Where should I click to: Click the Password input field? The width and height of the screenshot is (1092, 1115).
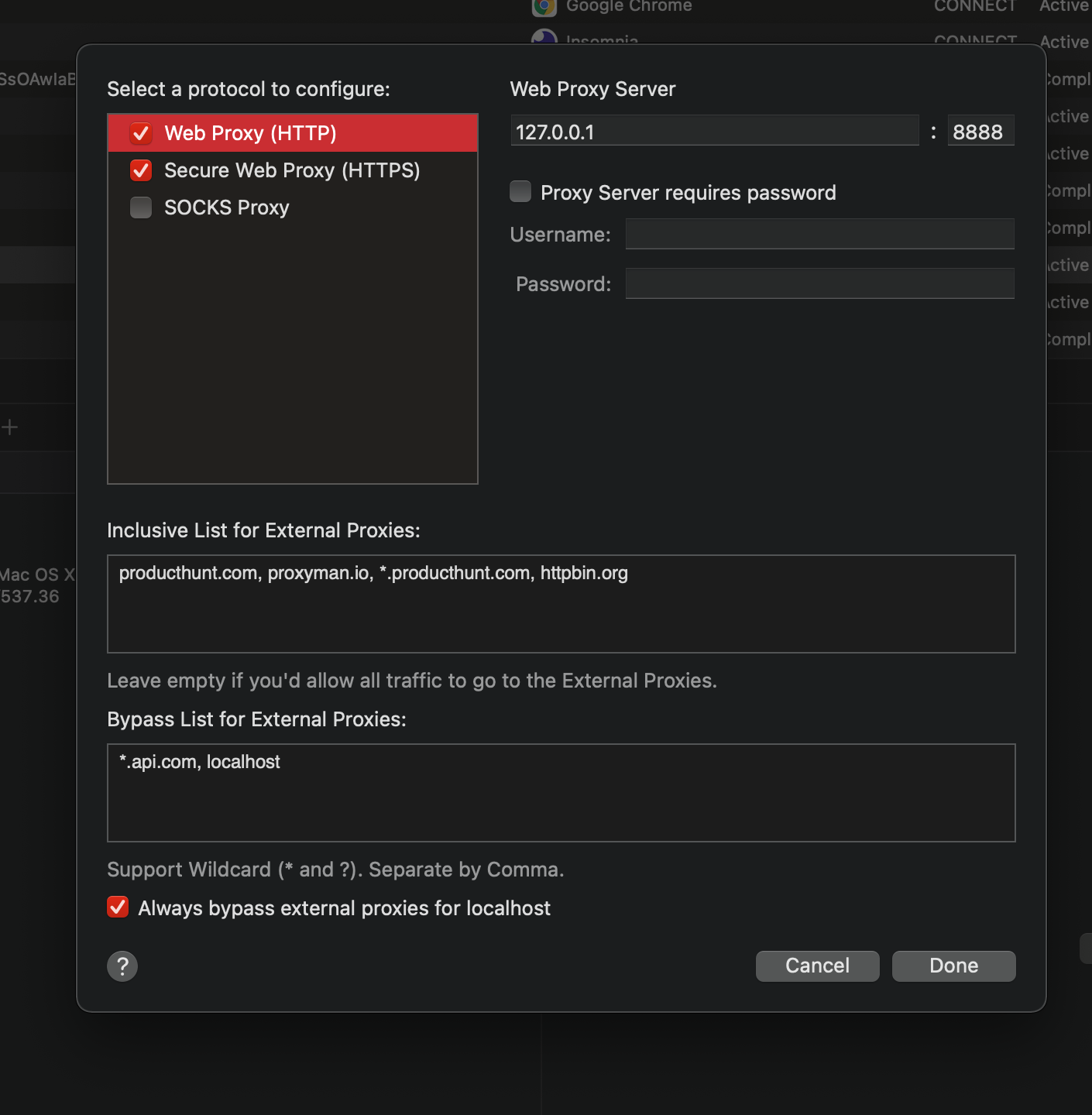[x=820, y=283]
